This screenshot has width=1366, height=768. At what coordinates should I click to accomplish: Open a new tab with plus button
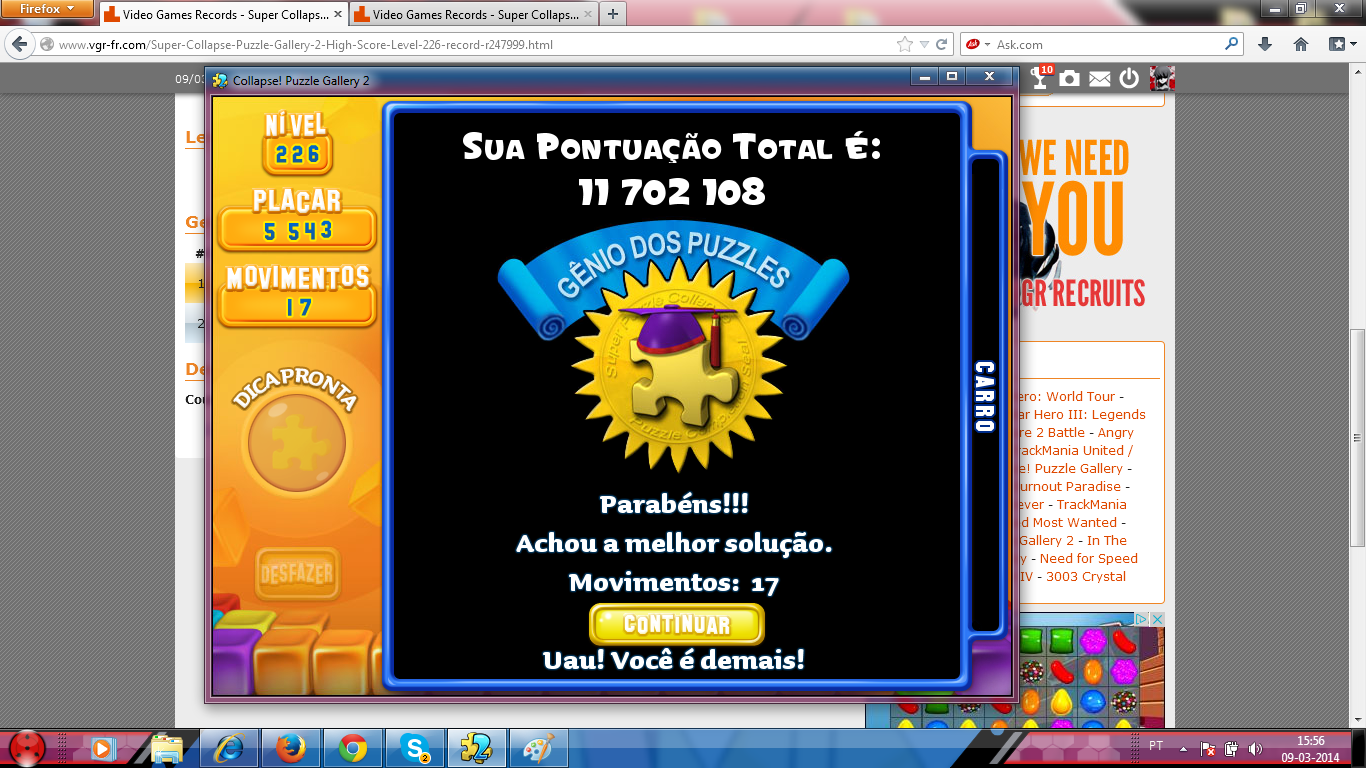click(x=613, y=14)
